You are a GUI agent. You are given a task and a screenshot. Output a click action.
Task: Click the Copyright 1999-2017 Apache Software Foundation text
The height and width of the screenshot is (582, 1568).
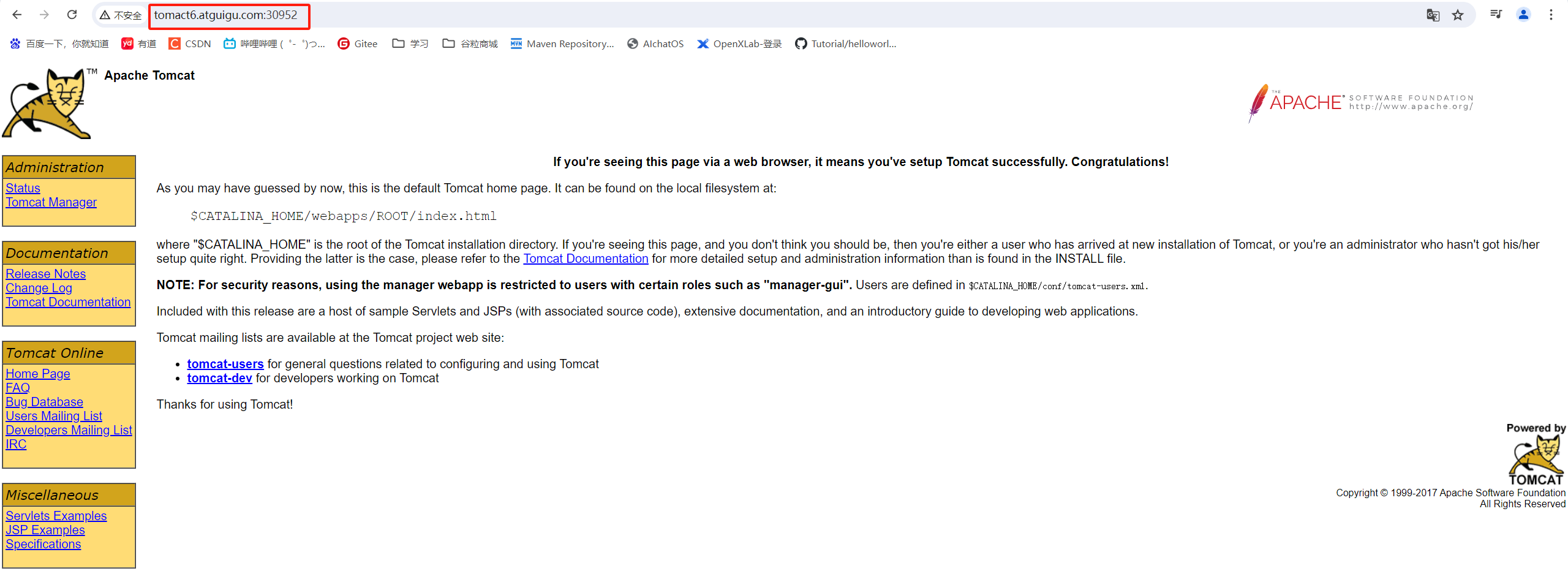point(1450,493)
